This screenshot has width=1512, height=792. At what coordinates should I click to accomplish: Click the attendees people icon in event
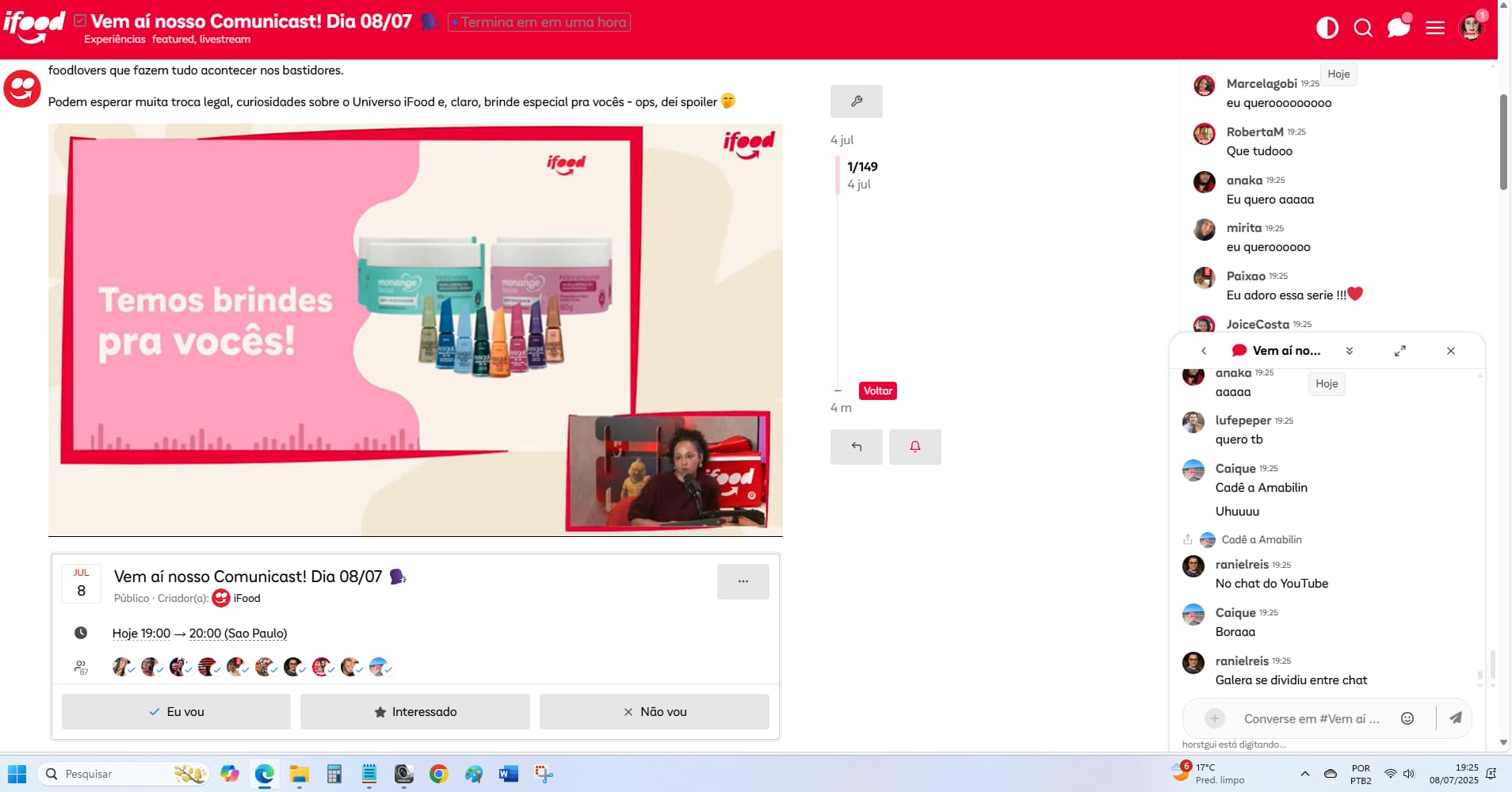[81, 668]
